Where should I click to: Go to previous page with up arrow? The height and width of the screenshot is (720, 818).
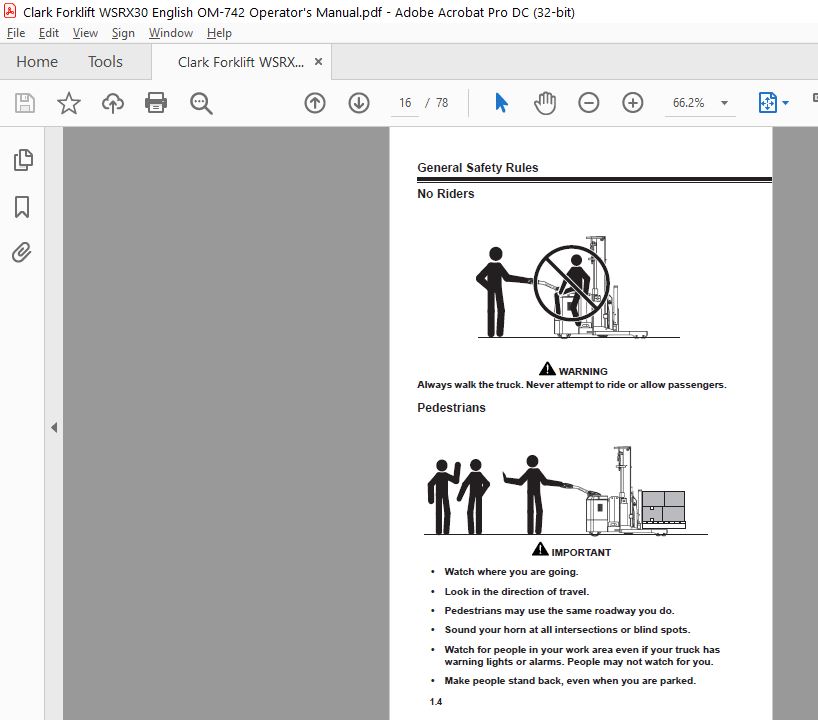coord(315,103)
